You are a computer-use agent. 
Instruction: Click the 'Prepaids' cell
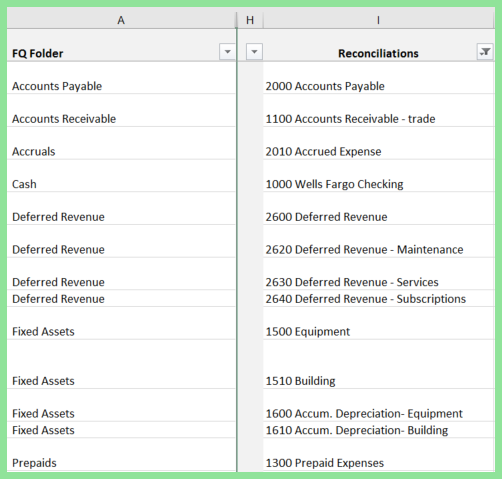[x=121, y=454]
